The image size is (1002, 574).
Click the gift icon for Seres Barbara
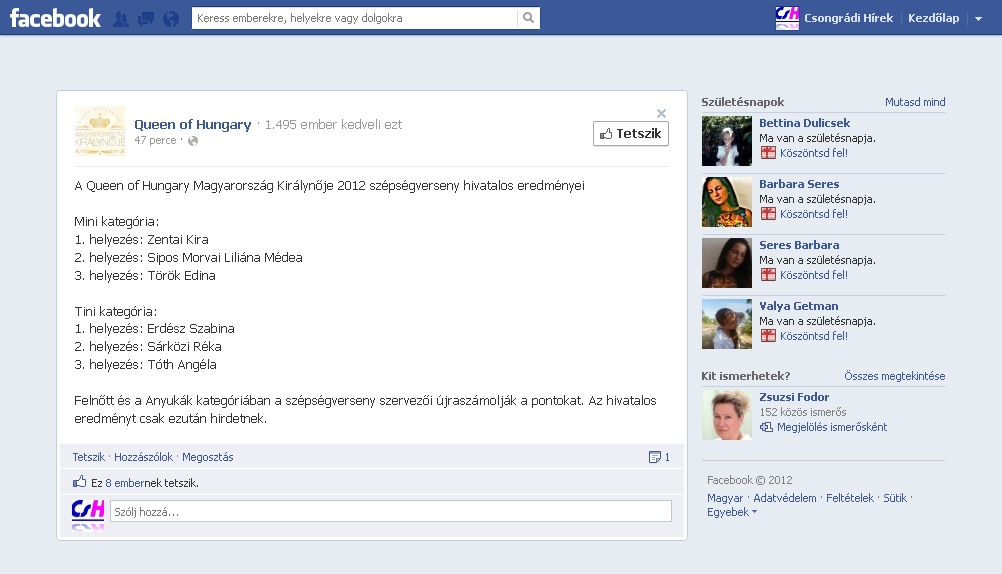(768, 275)
